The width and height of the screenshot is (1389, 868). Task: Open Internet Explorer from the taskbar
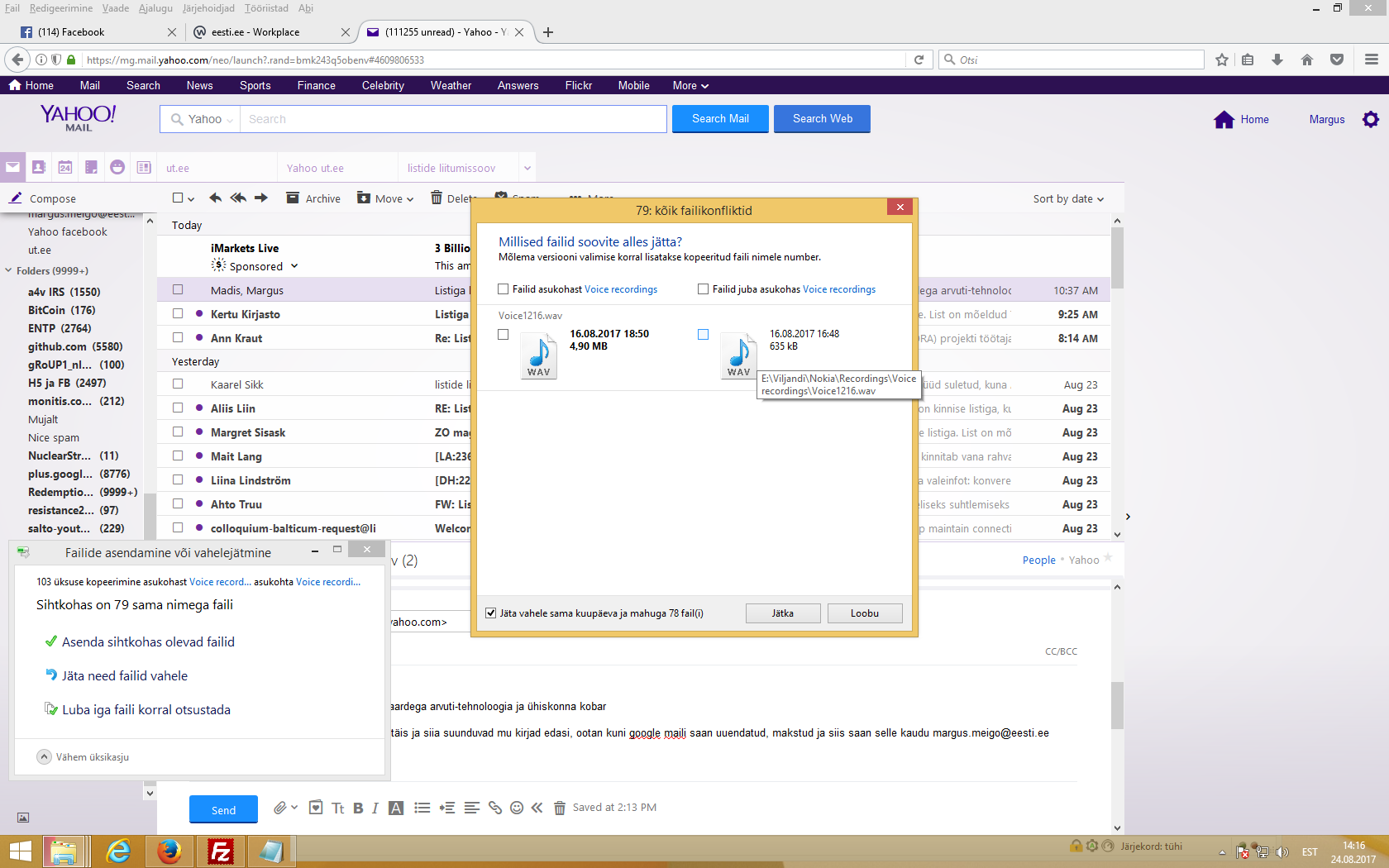(118, 851)
